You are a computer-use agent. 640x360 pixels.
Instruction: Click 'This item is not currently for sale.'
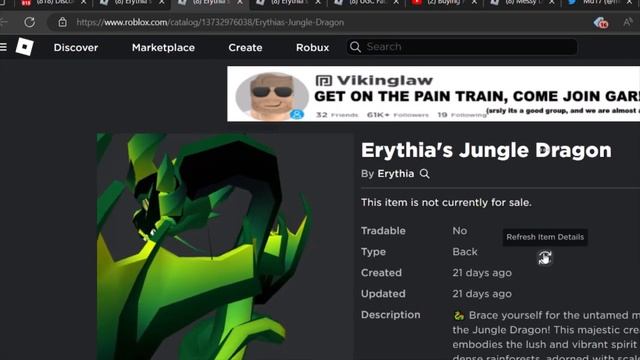click(x=446, y=202)
